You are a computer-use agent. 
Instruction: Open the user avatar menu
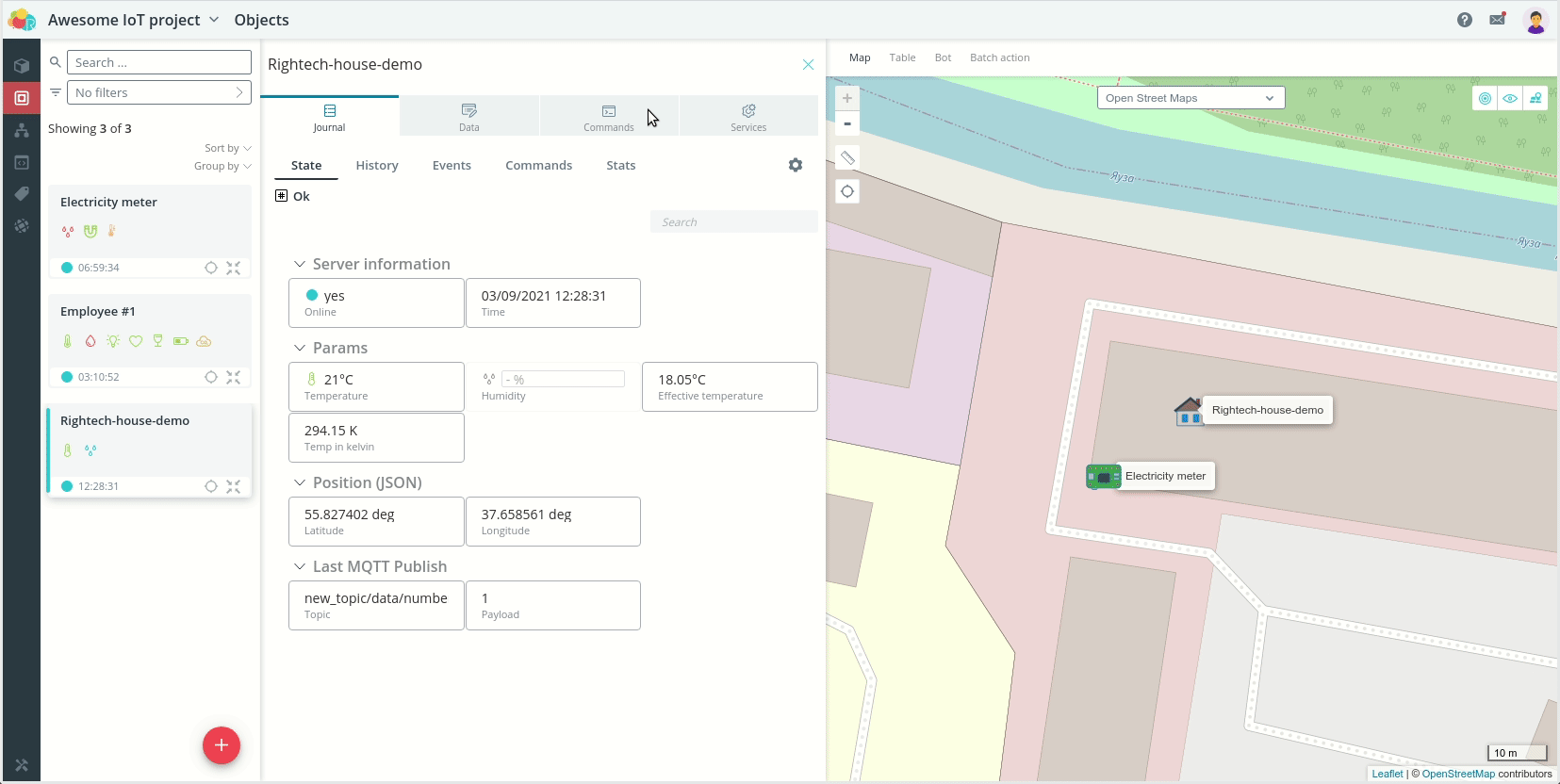(1535, 20)
